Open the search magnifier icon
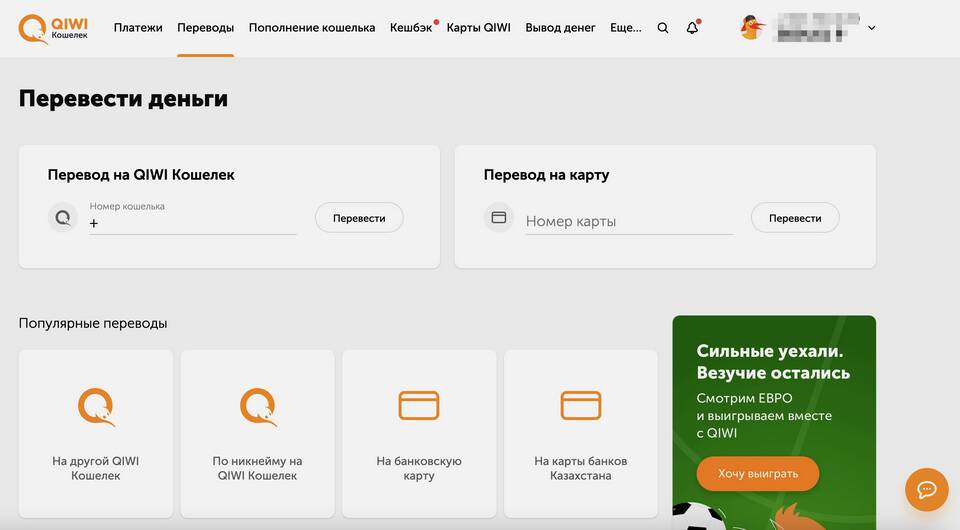The width and height of the screenshot is (960, 530). coord(663,28)
